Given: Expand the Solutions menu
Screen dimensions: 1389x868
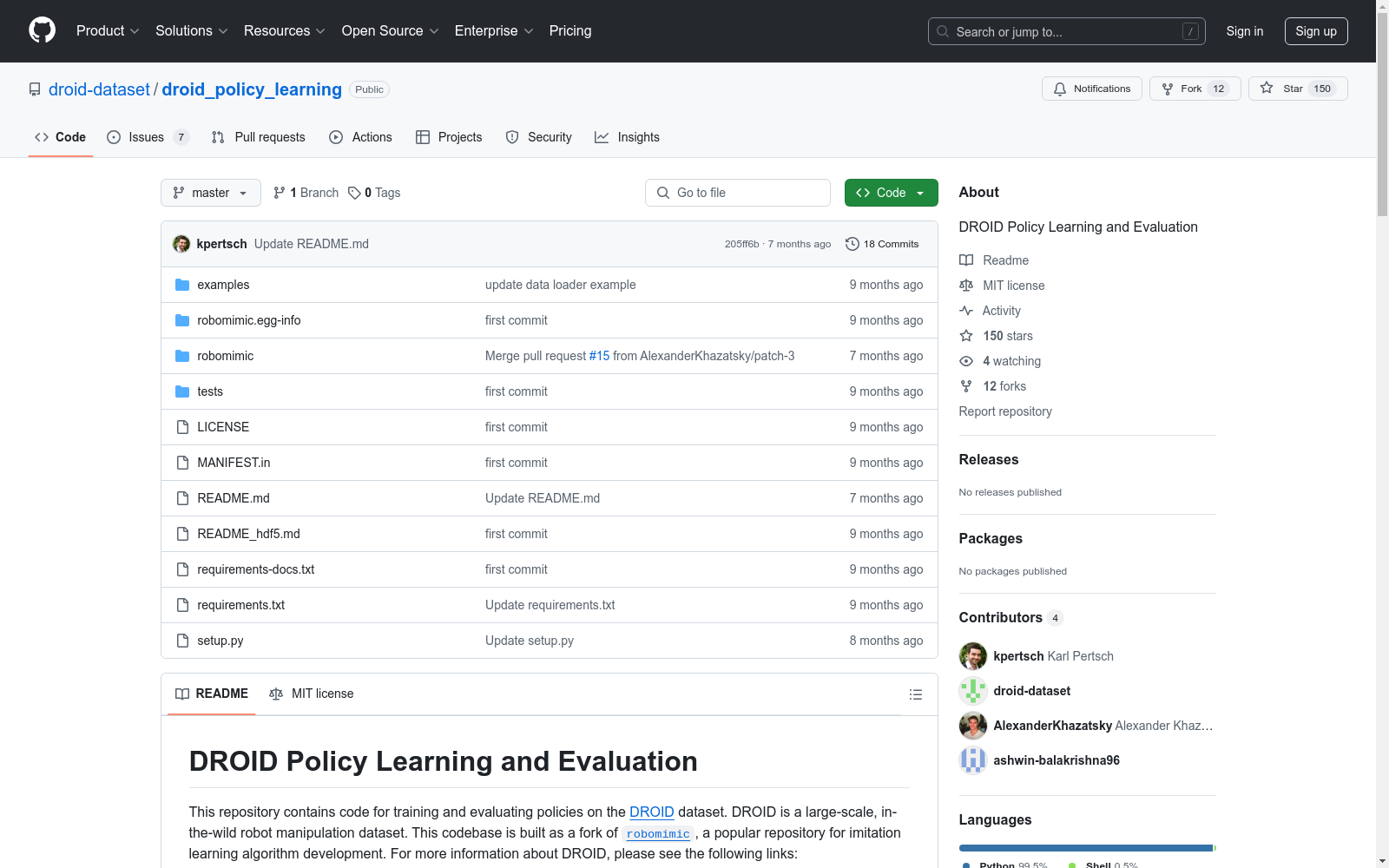Looking at the screenshot, I should 192,30.
